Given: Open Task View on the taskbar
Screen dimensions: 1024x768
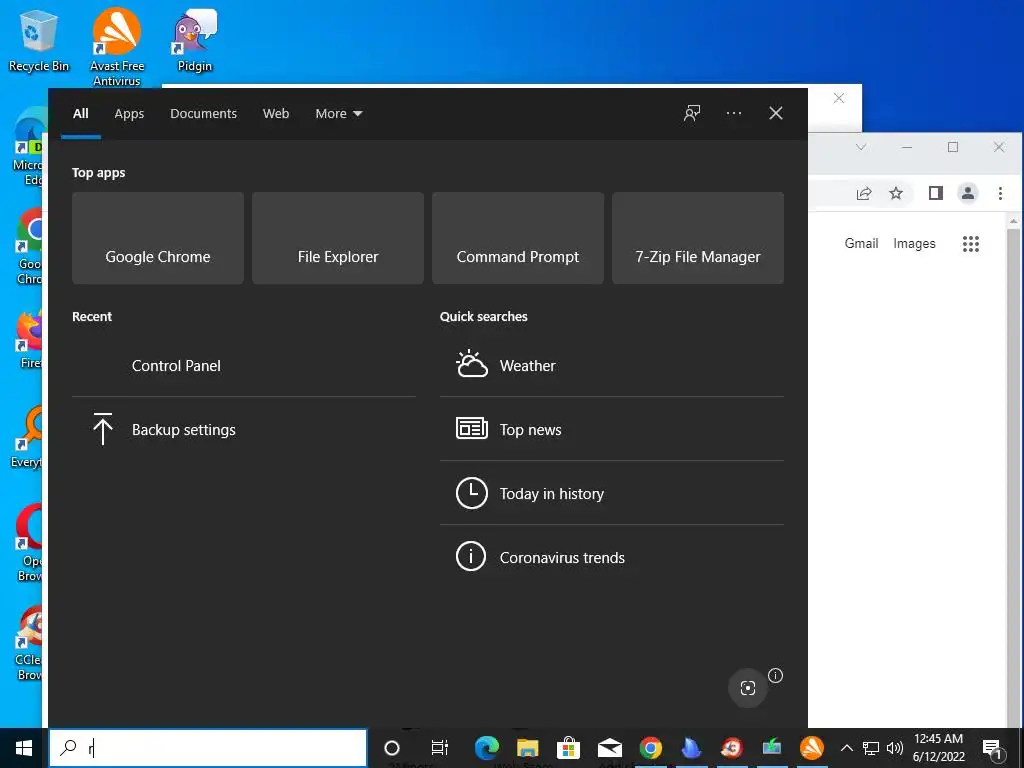Looking at the screenshot, I should 440,748.
